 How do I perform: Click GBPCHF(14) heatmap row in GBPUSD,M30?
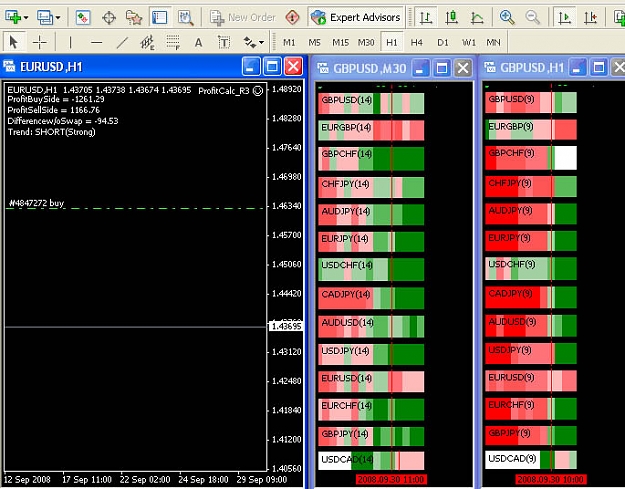tap(371, 159)
